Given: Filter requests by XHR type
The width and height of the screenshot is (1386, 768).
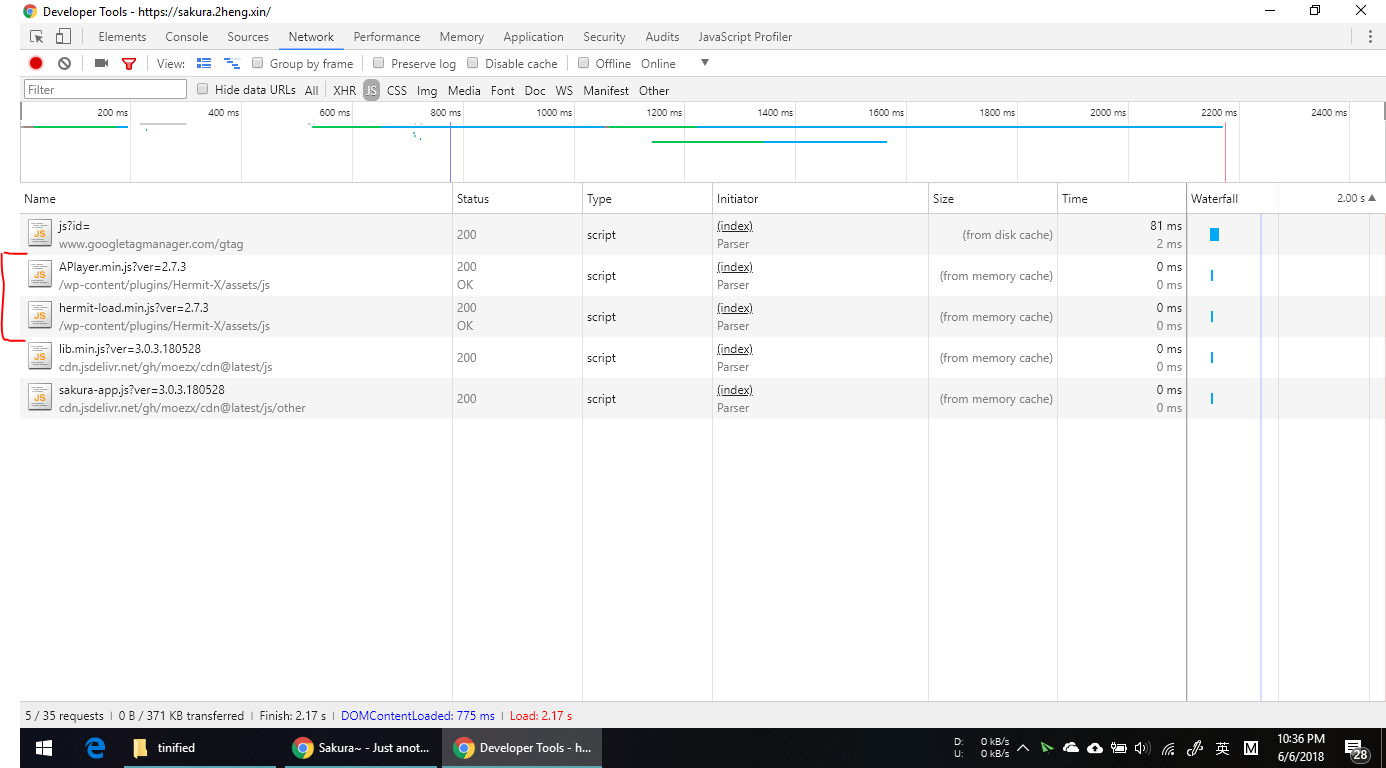Looking at the screenshot, I should [344, 90].
